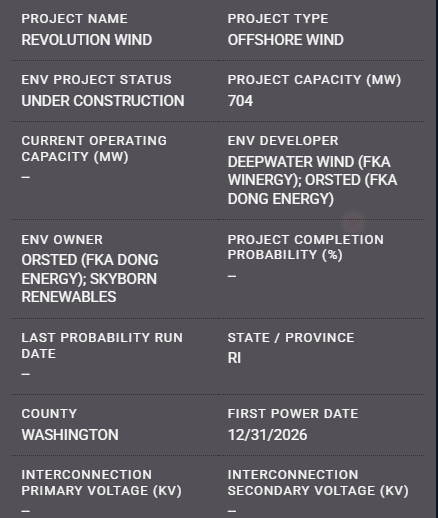Click the Last Probability Run Date label
This screenshot has width=438, height=518.
click(102, 346)
